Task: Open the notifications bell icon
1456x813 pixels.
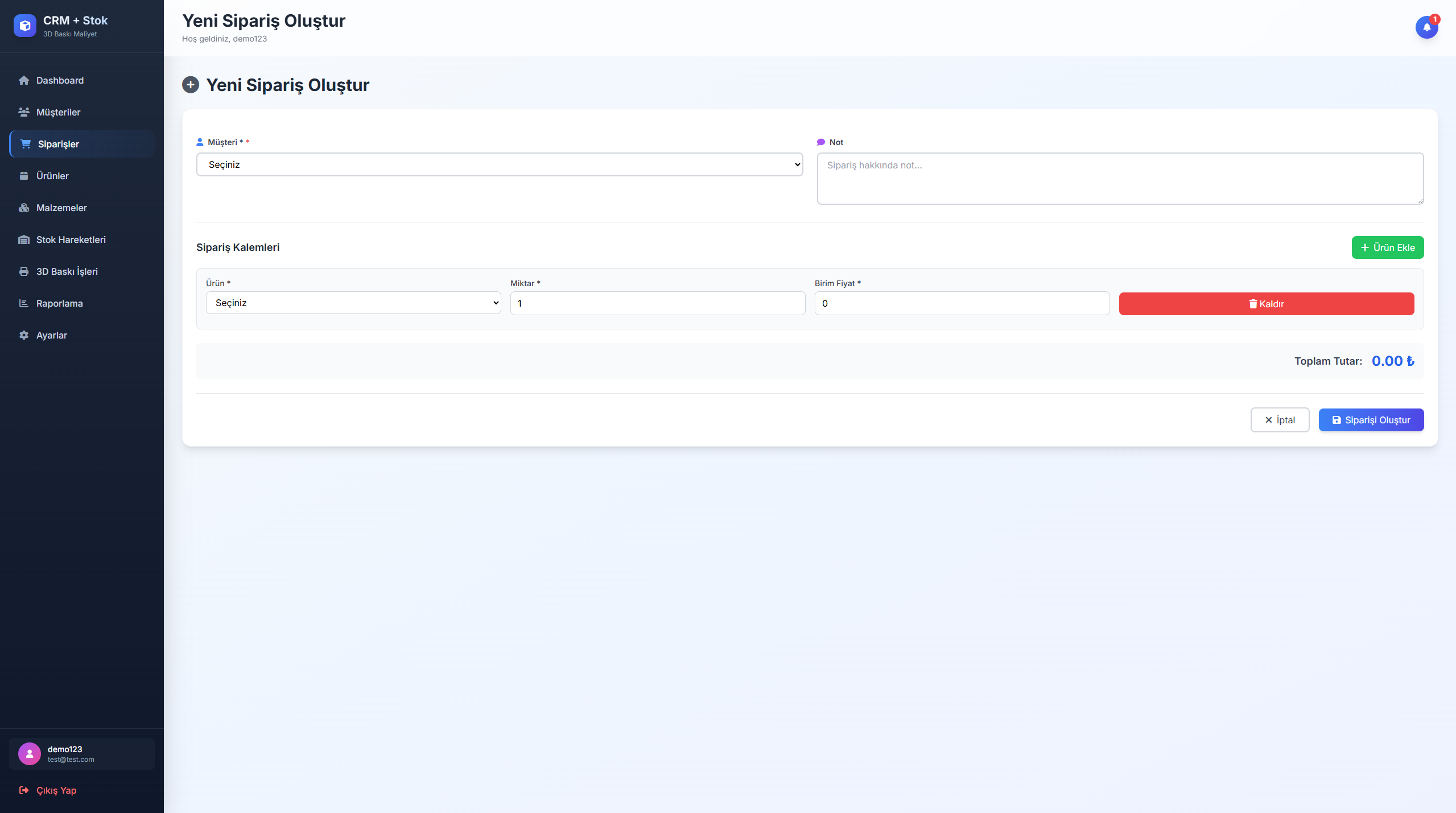Action: pos(1426,27)
